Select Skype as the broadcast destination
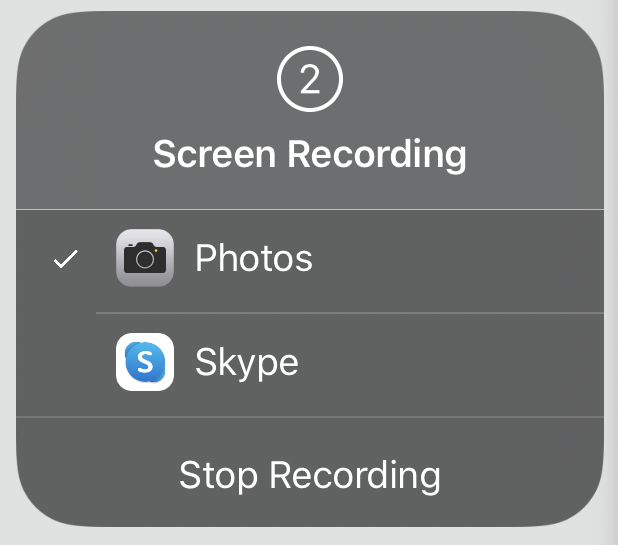Image resolution: width=618 pixels, height=545 pixels. [x=310, y=365]
